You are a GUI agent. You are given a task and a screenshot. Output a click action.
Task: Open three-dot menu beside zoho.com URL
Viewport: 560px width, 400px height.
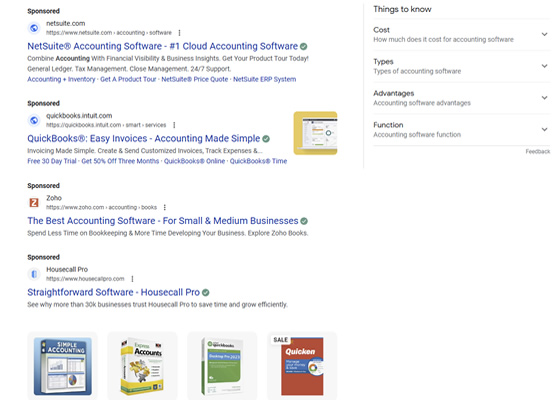click(x=165, y=208)
